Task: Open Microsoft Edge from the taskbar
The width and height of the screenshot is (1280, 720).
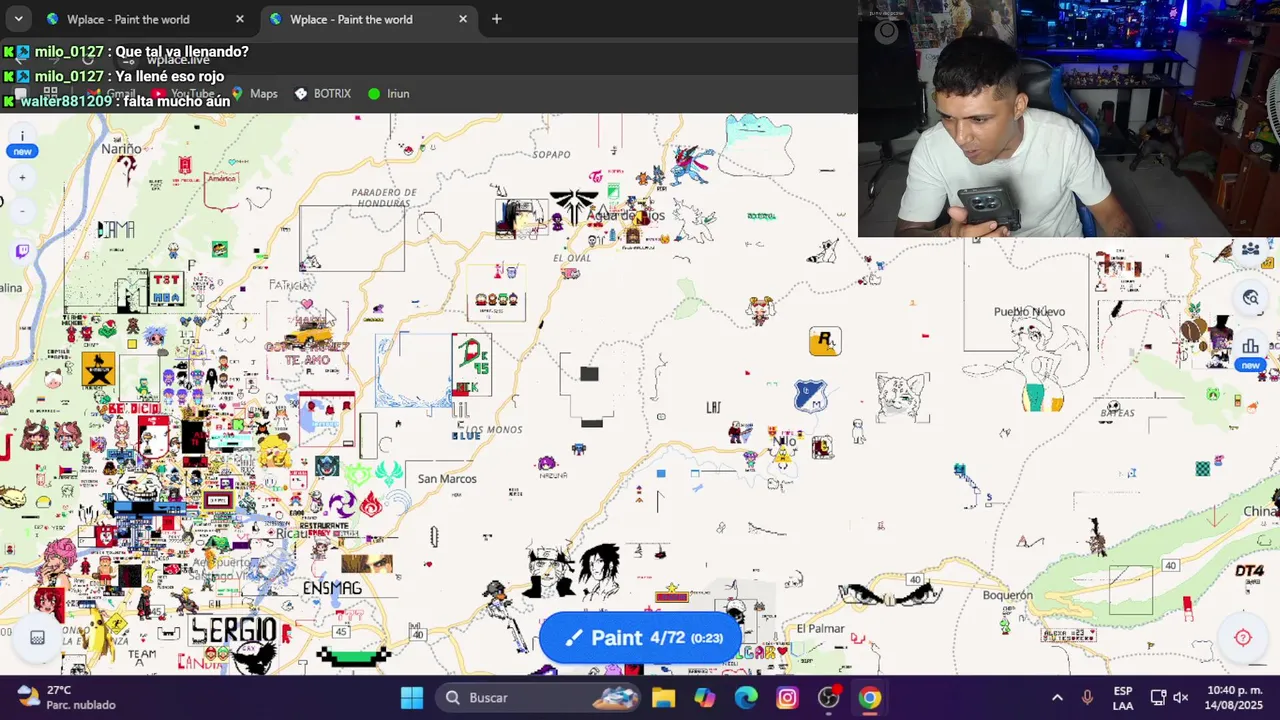Action: [746, 698]
